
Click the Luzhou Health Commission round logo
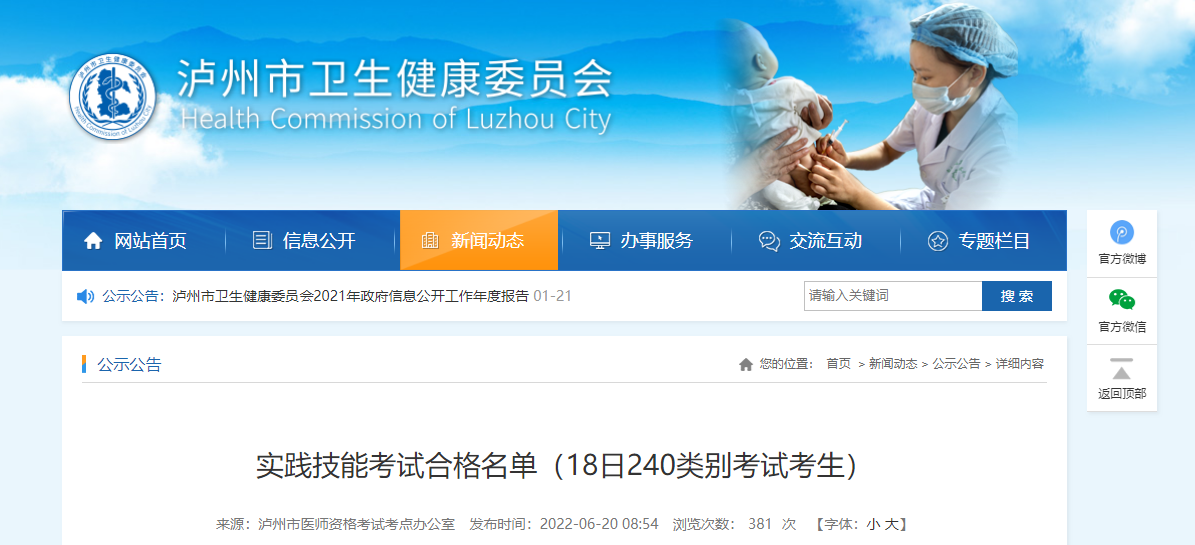(113, 97)
